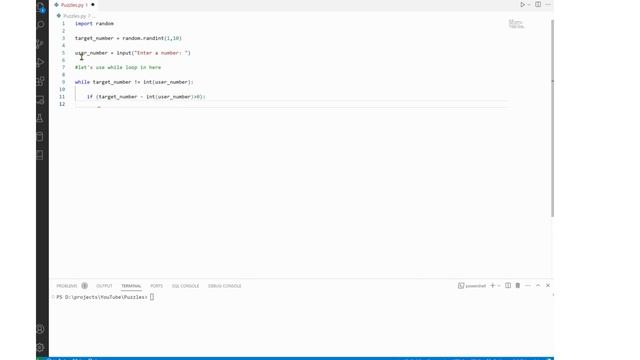Maximize the panel with chevron up
The image size is (640, 360).
[538, 286]
